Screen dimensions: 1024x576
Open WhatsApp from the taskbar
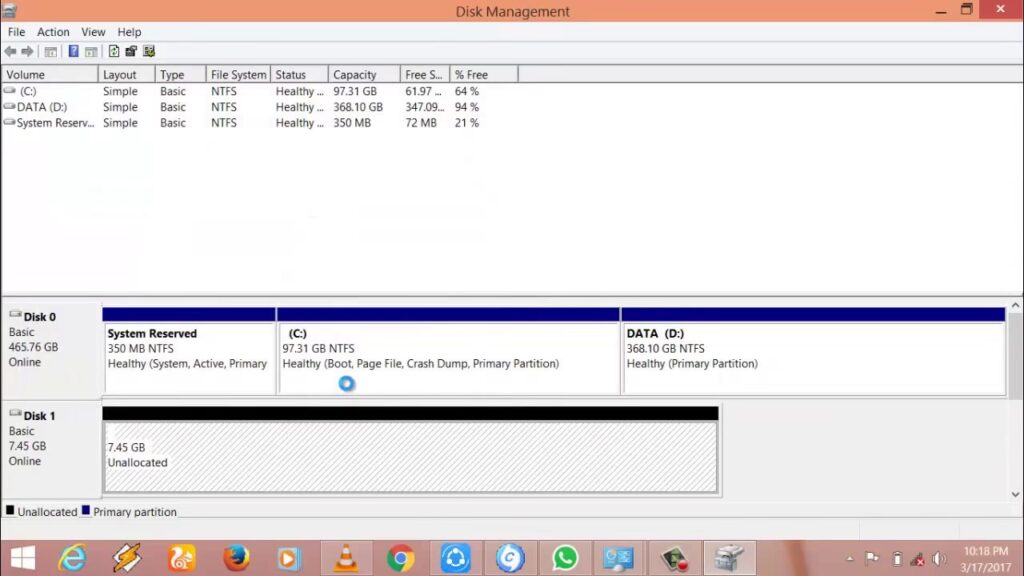point(565,558)
